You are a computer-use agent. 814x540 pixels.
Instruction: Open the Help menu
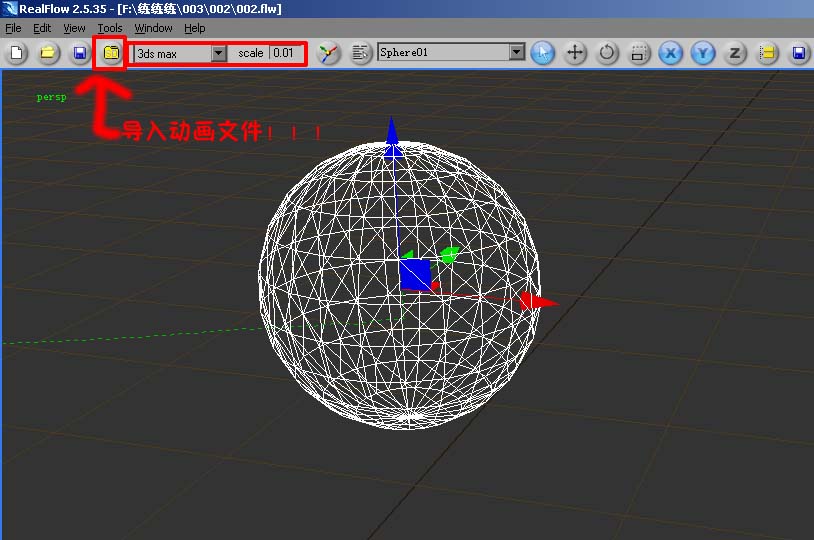[x=195, y=28]
